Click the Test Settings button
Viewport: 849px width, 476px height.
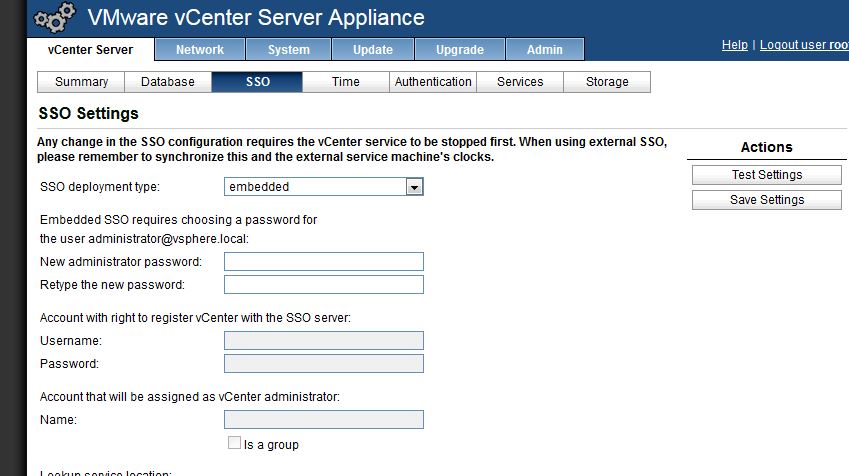click(x=766, y=175)
